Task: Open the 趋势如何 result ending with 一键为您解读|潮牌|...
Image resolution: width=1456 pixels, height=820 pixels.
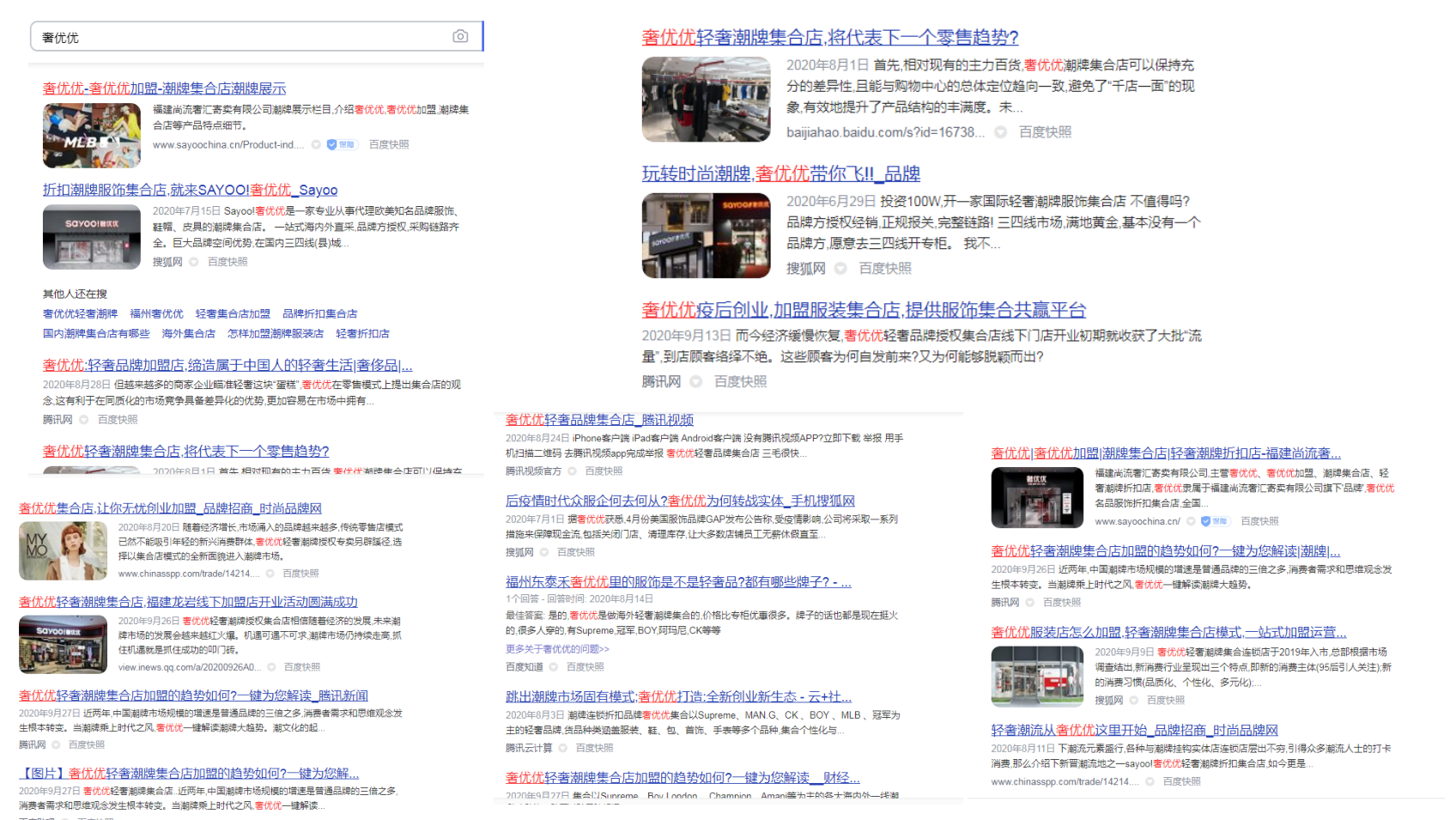Action: point(1166,551)
